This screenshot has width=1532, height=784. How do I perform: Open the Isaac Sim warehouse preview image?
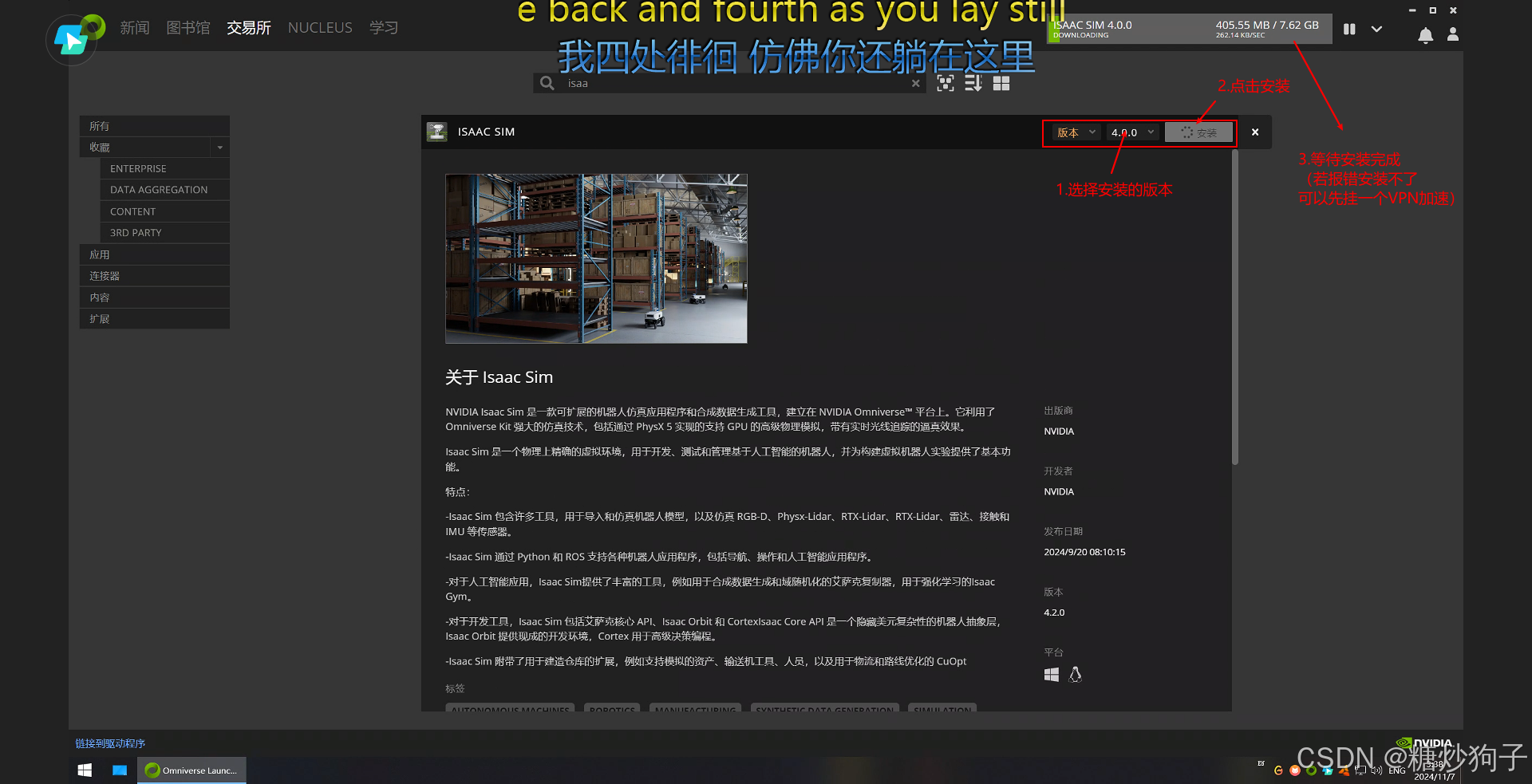point(596,258)
